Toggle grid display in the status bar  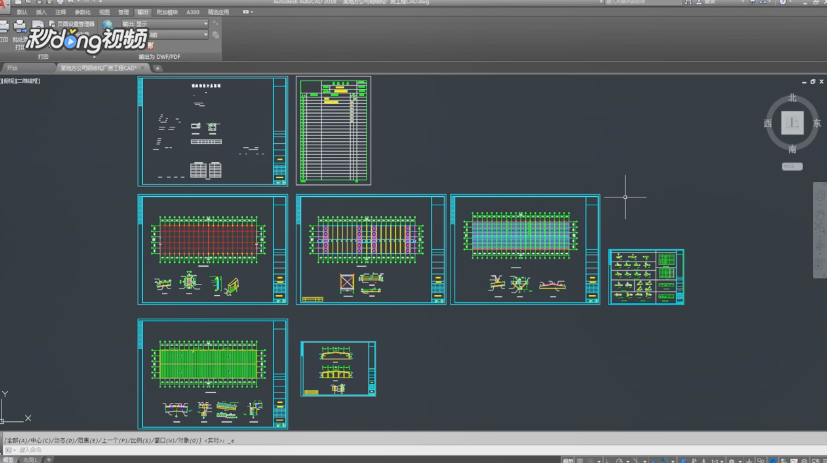(580, 461)
